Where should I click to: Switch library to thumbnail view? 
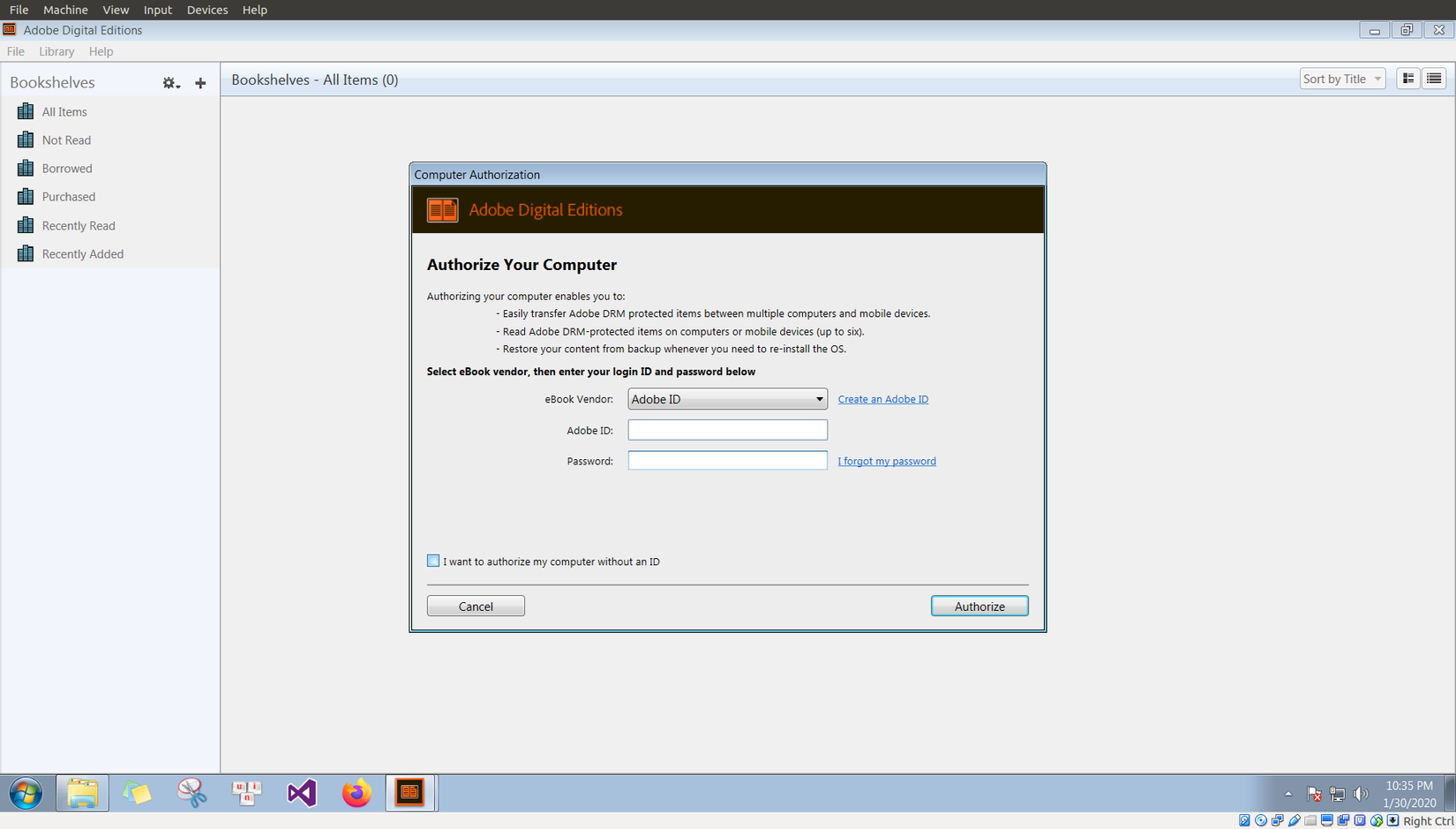tap(1408, 79)
